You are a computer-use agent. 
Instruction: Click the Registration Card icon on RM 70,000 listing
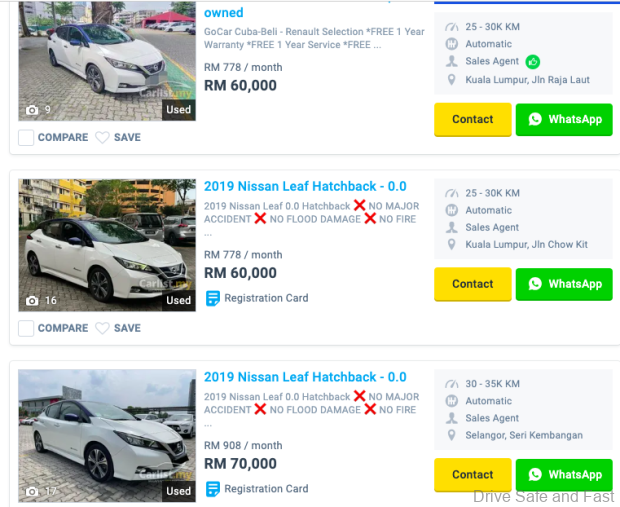[212, 489]
